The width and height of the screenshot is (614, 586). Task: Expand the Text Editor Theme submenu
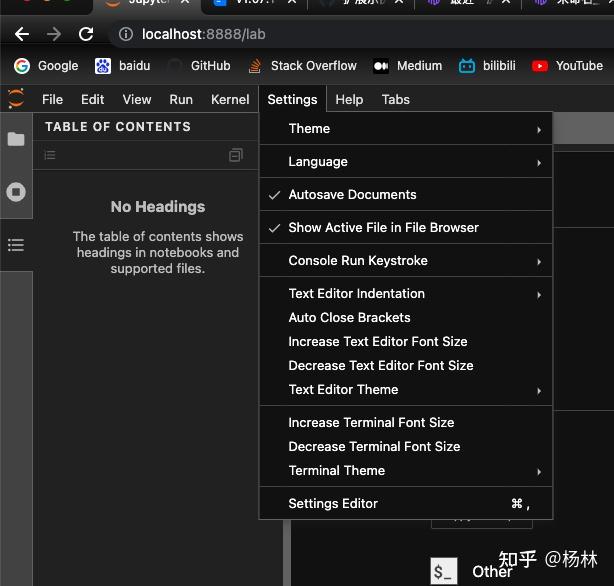tap(406, 389)
